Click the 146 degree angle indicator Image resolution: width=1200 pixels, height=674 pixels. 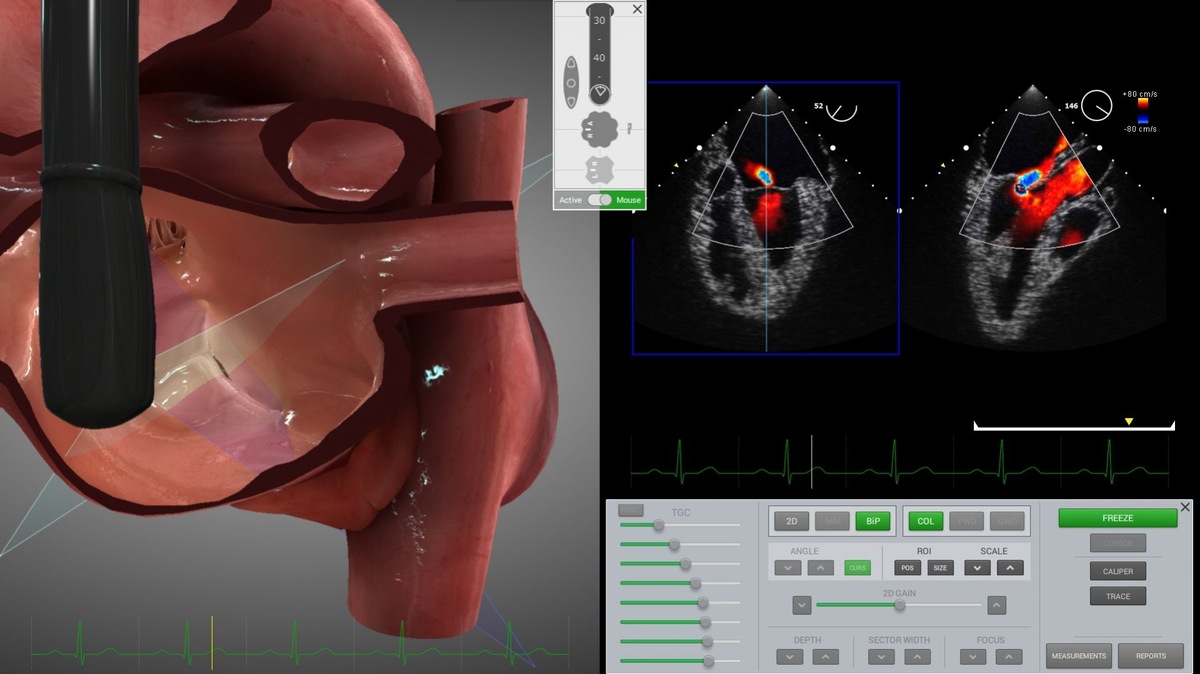point(1088,104)
